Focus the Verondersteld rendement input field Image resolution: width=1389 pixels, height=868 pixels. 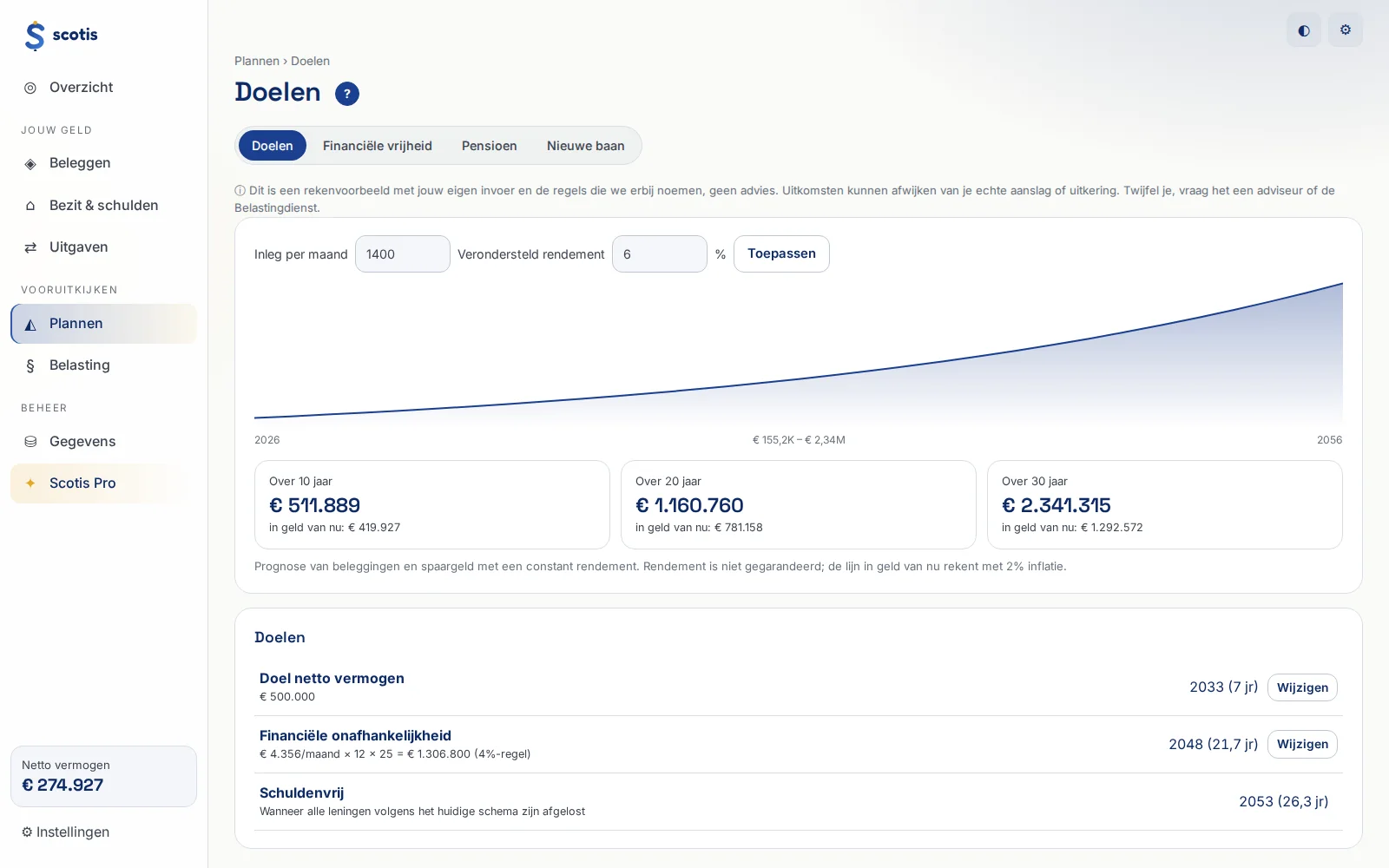(660, 254)
